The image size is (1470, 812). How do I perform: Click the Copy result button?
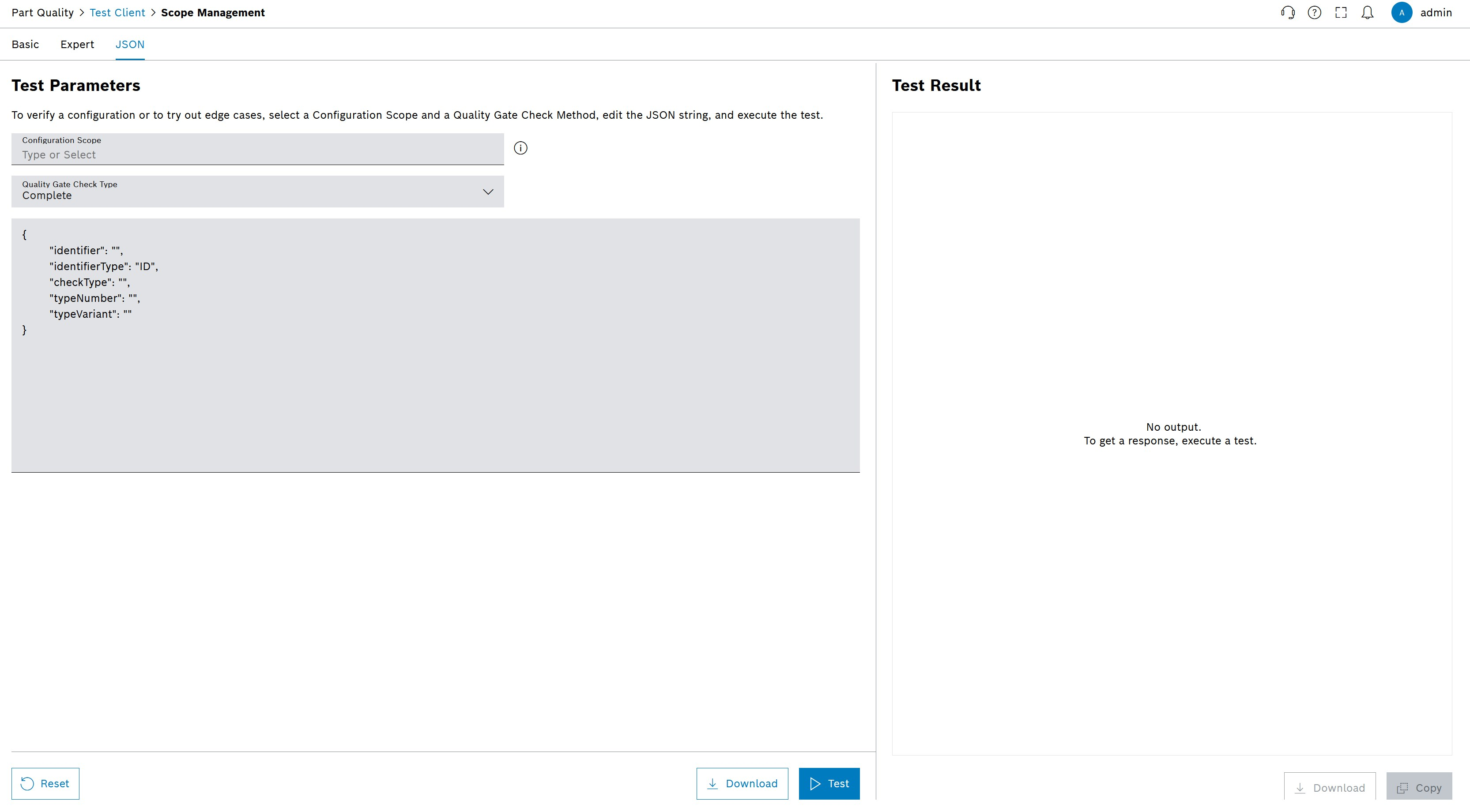click(1419, 787)
